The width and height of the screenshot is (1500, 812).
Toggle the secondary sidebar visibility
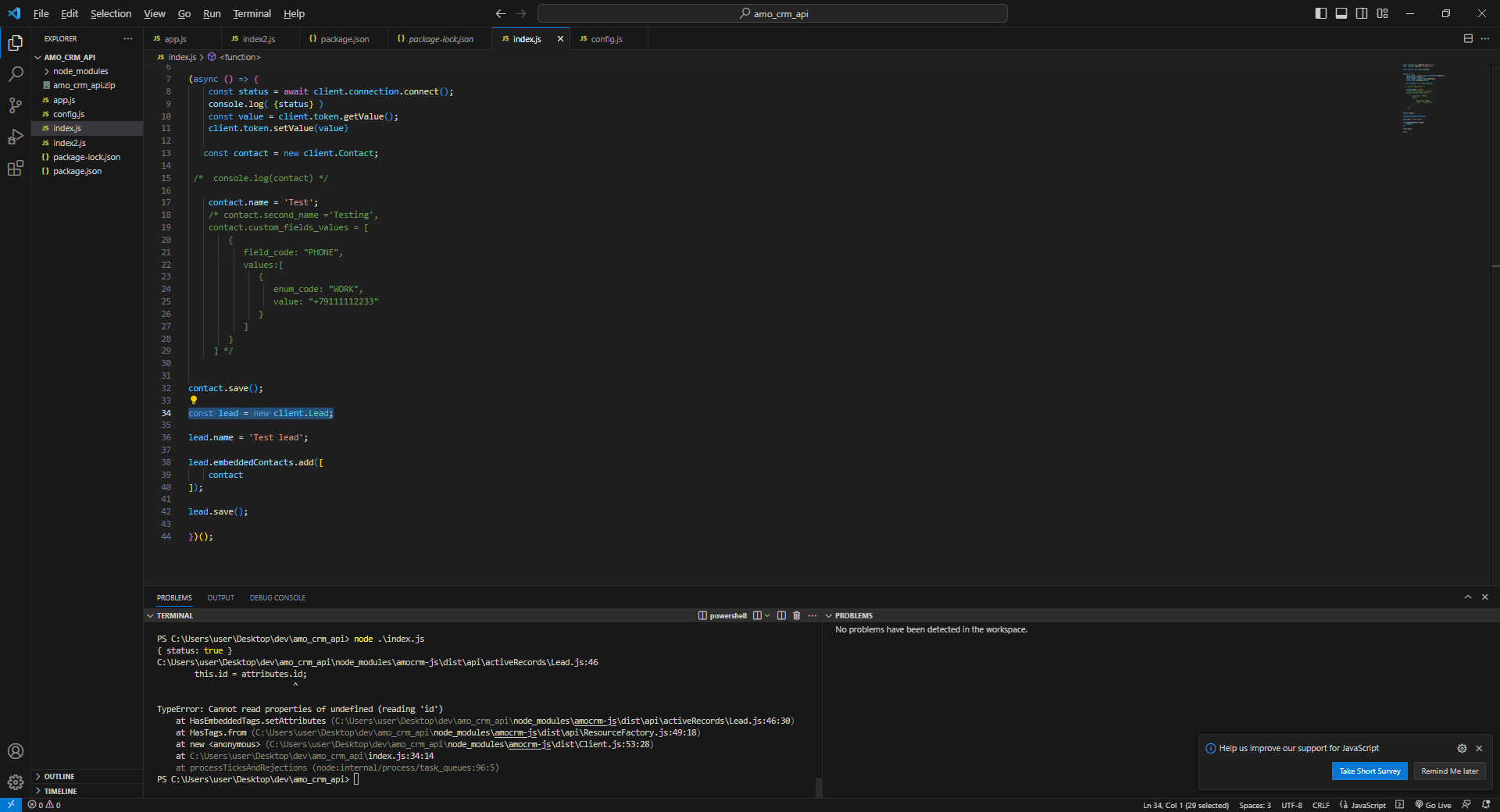tap(1361, 13)
